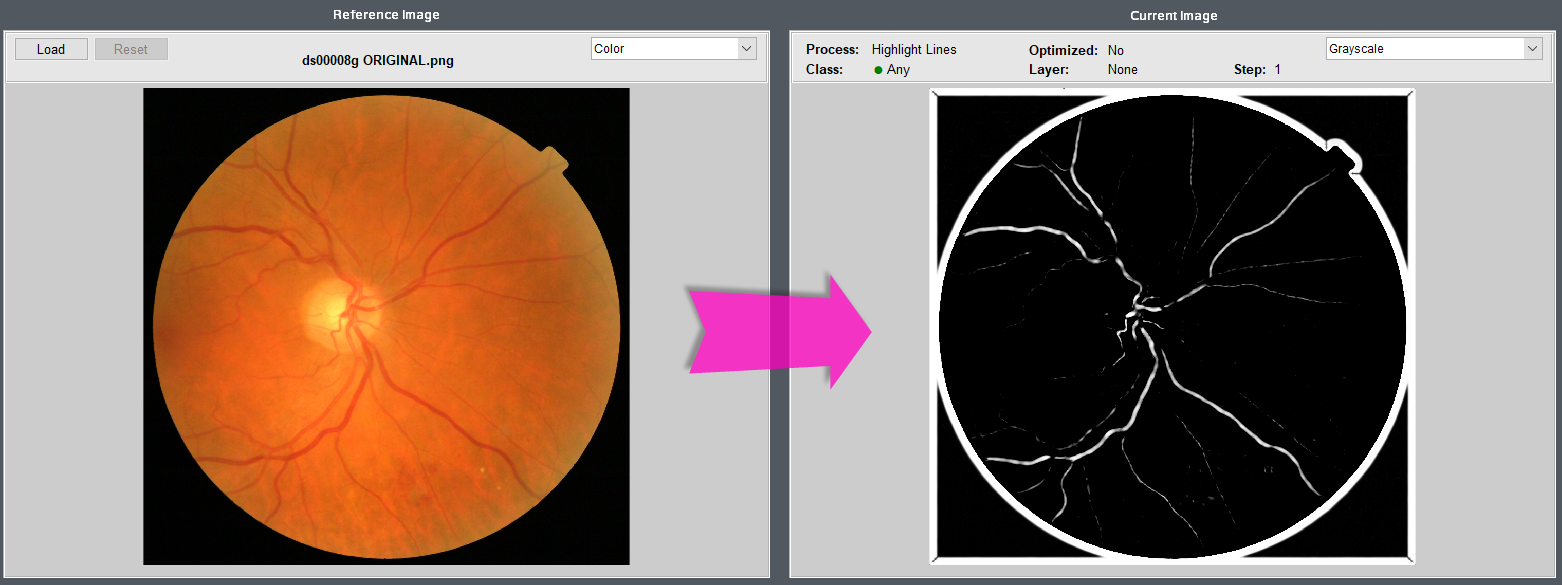
Task: Click the Reference Image panel title
Action: (386, 15)
